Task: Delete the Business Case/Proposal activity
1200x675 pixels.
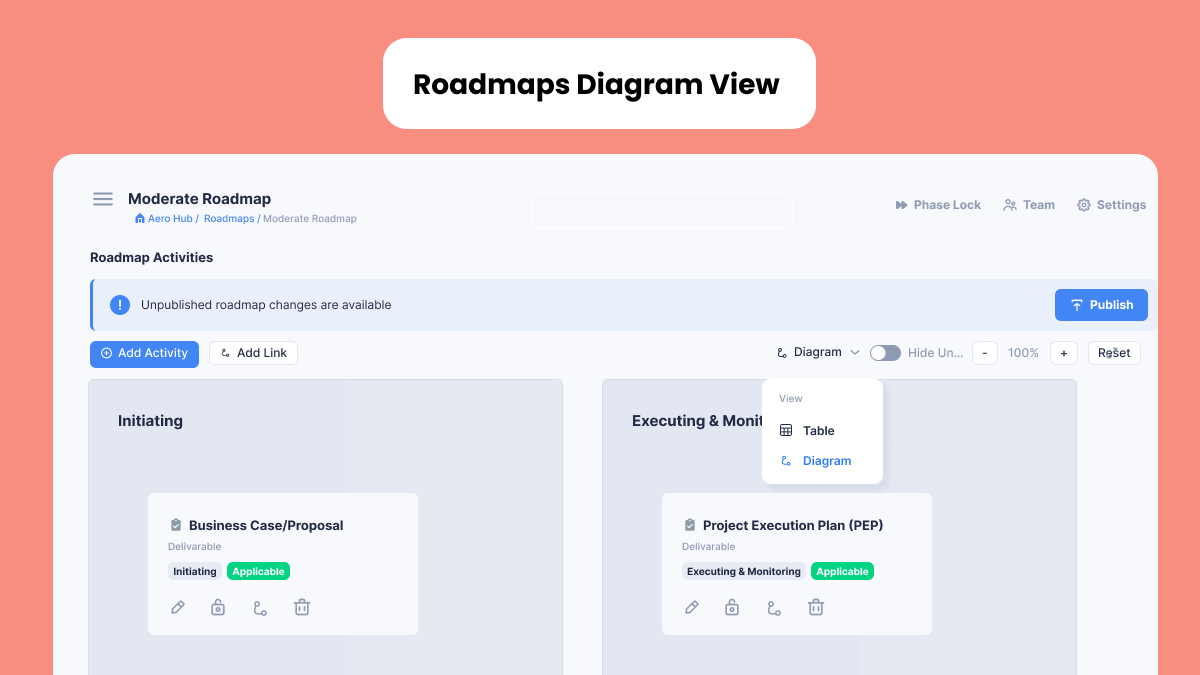Action: pos(302,607)
